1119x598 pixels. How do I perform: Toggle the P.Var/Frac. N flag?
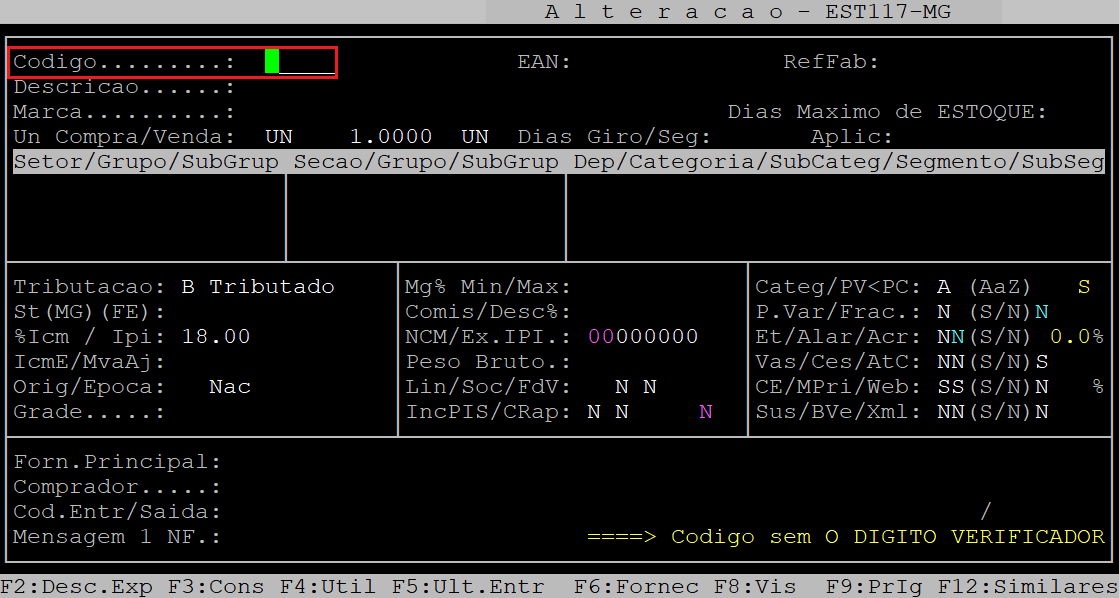pyautogui.click(x=943, y=312)
